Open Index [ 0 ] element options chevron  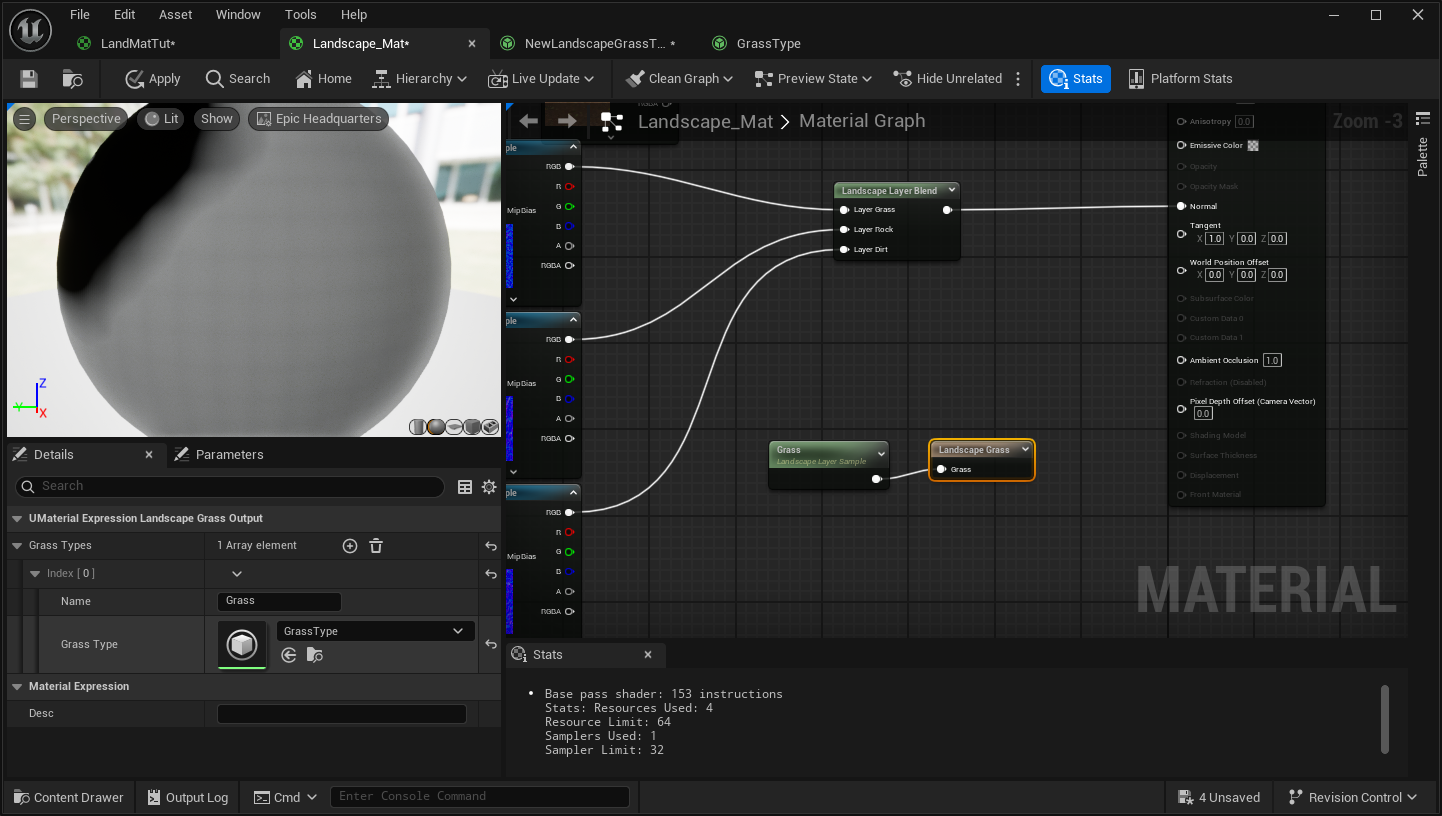237,574
